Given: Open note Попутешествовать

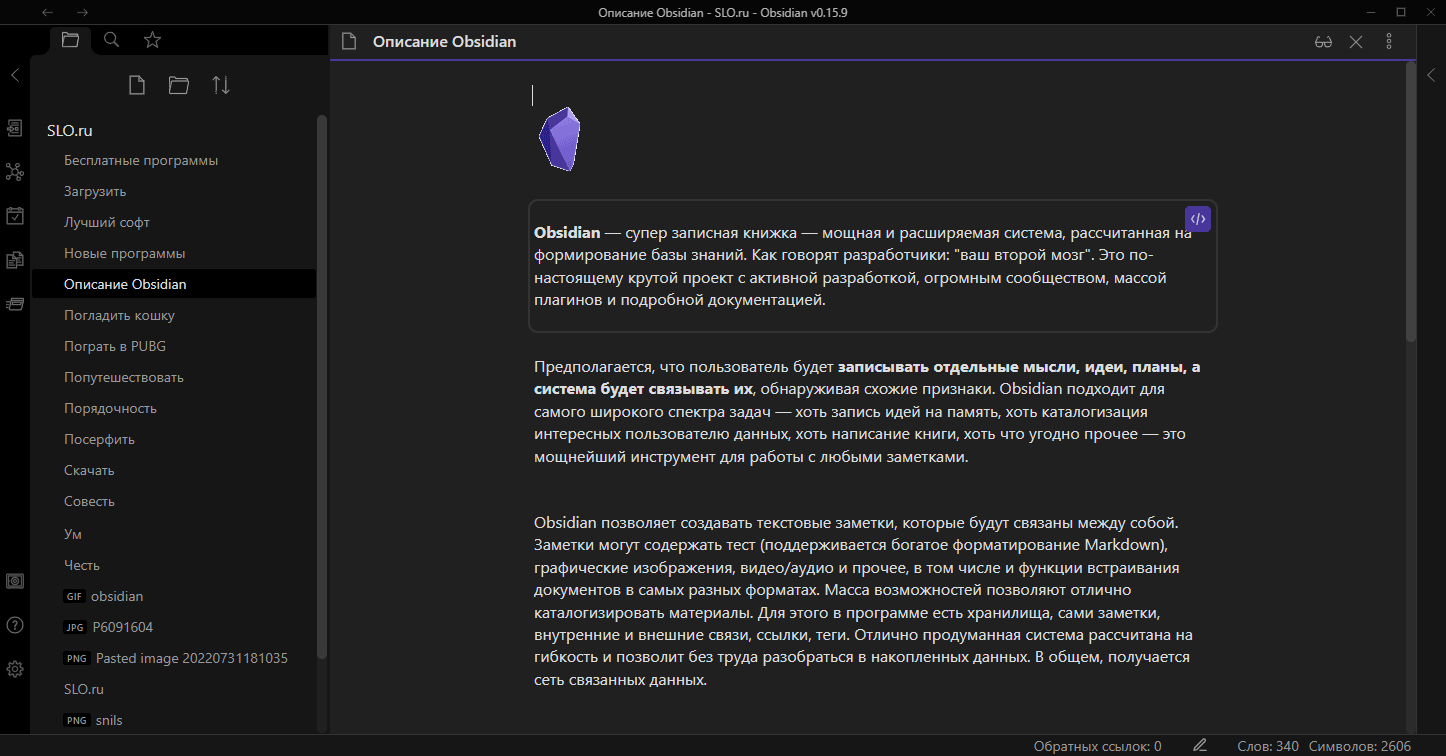Looking at the screenshot, I should (x=174, y=377).
